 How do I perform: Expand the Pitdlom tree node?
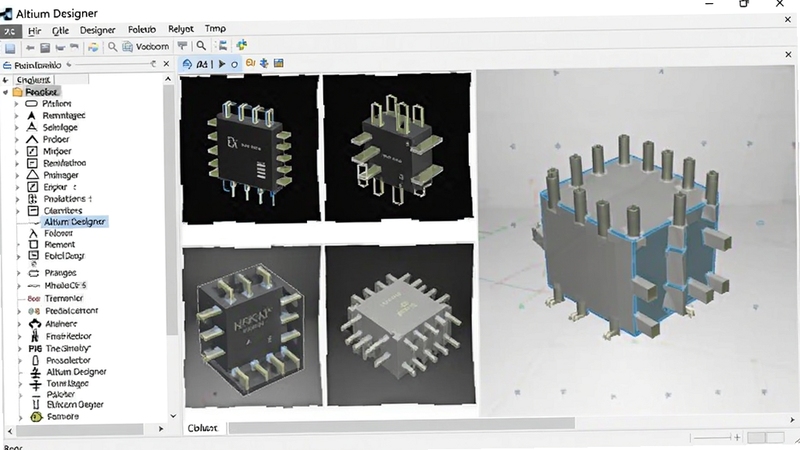(x=16, y=104)
